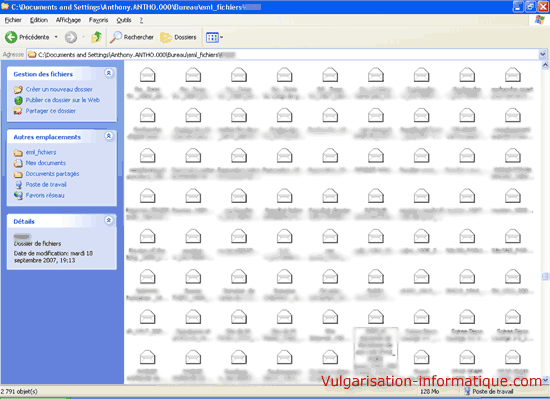Viewport: 550px width, 399px height.
Task: Collapse the Gestion des fichiers panel
Action: pos(109,73)
